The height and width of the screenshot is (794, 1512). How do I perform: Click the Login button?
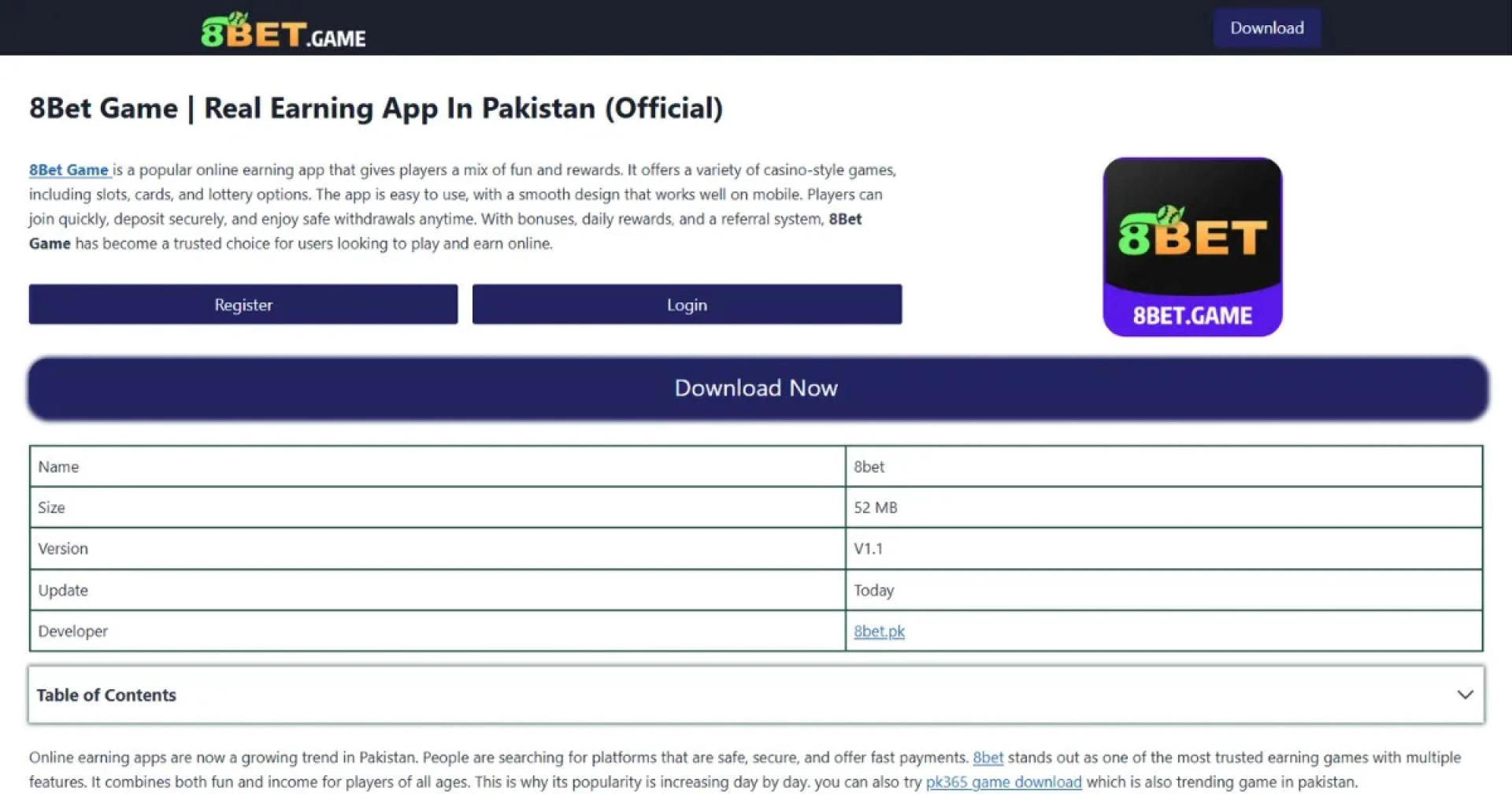click(x=686, y=304)
